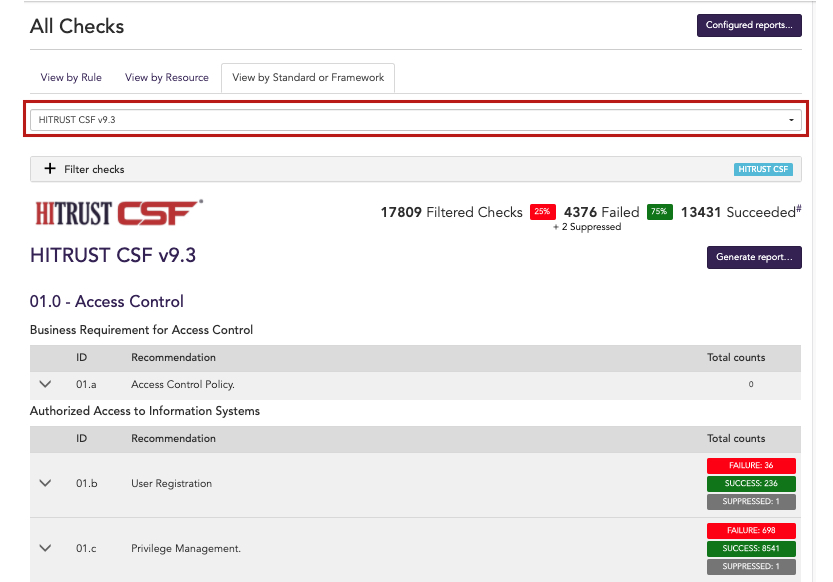
Task: Switch to View by Resource tab
Action: pyautogui.click(x=167, y=78)
